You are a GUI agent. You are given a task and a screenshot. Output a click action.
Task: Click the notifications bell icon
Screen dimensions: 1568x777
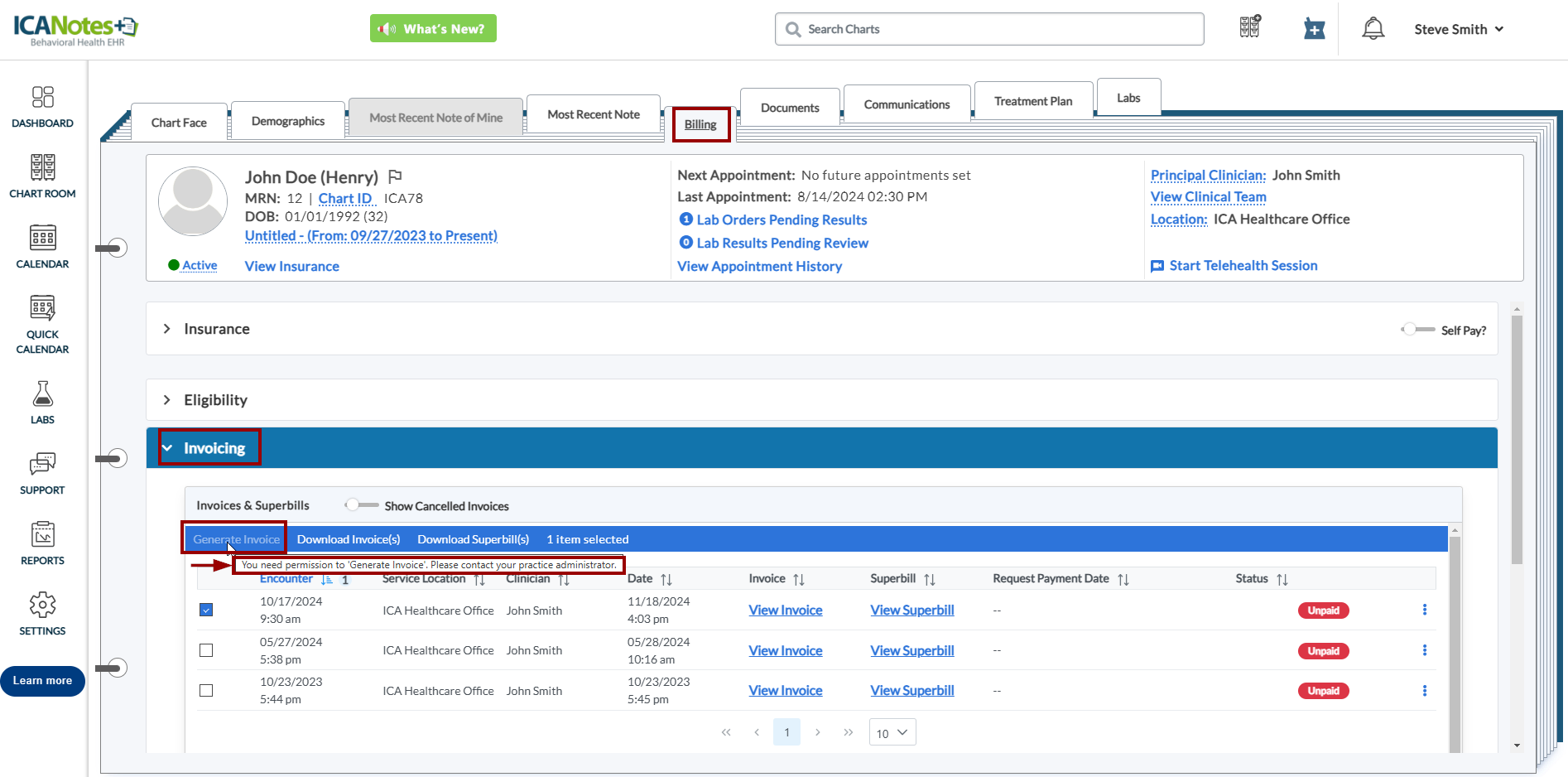pos(1373,29)
